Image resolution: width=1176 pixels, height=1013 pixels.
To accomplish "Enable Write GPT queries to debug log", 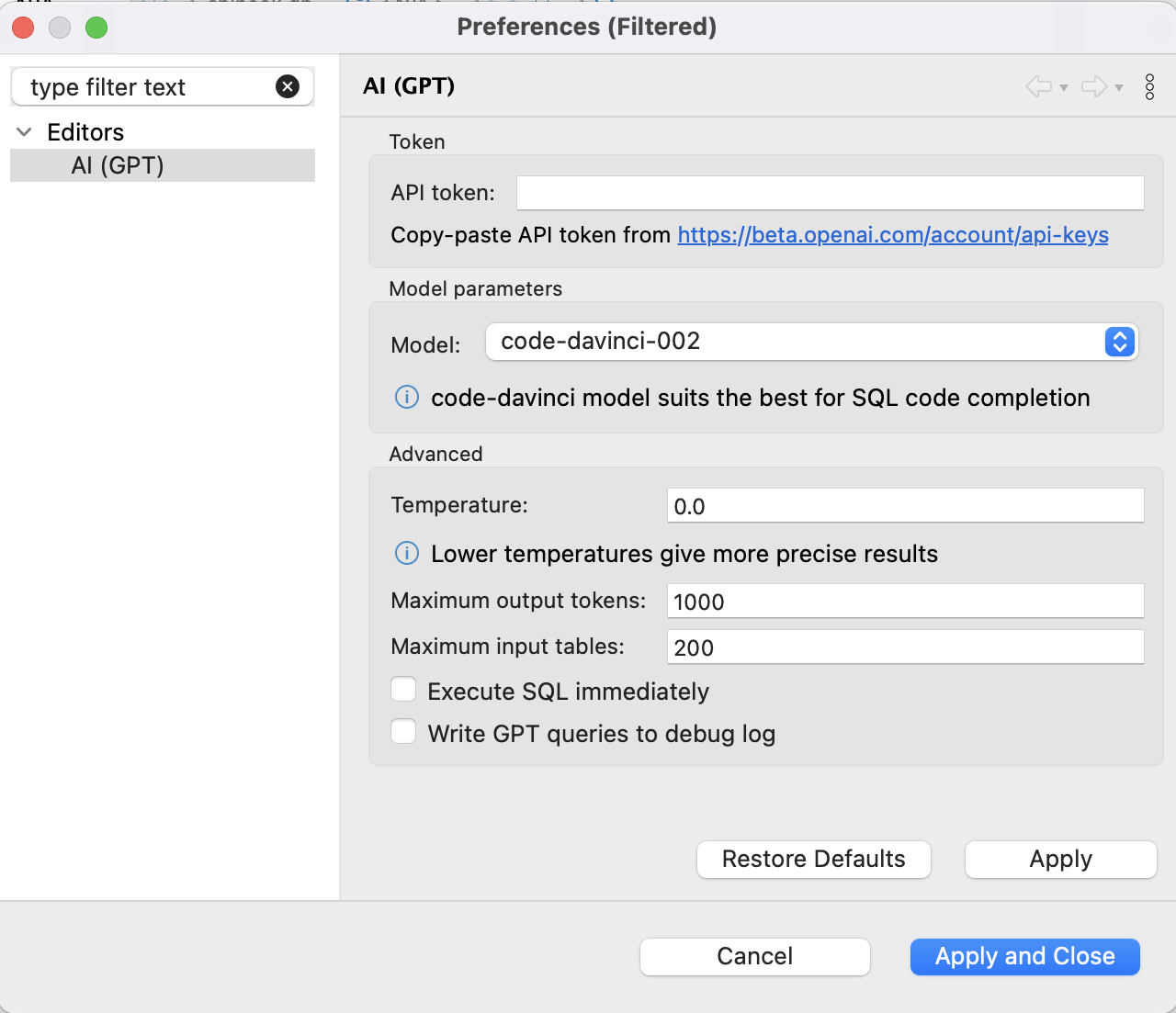I will click(x=403, y=731).
